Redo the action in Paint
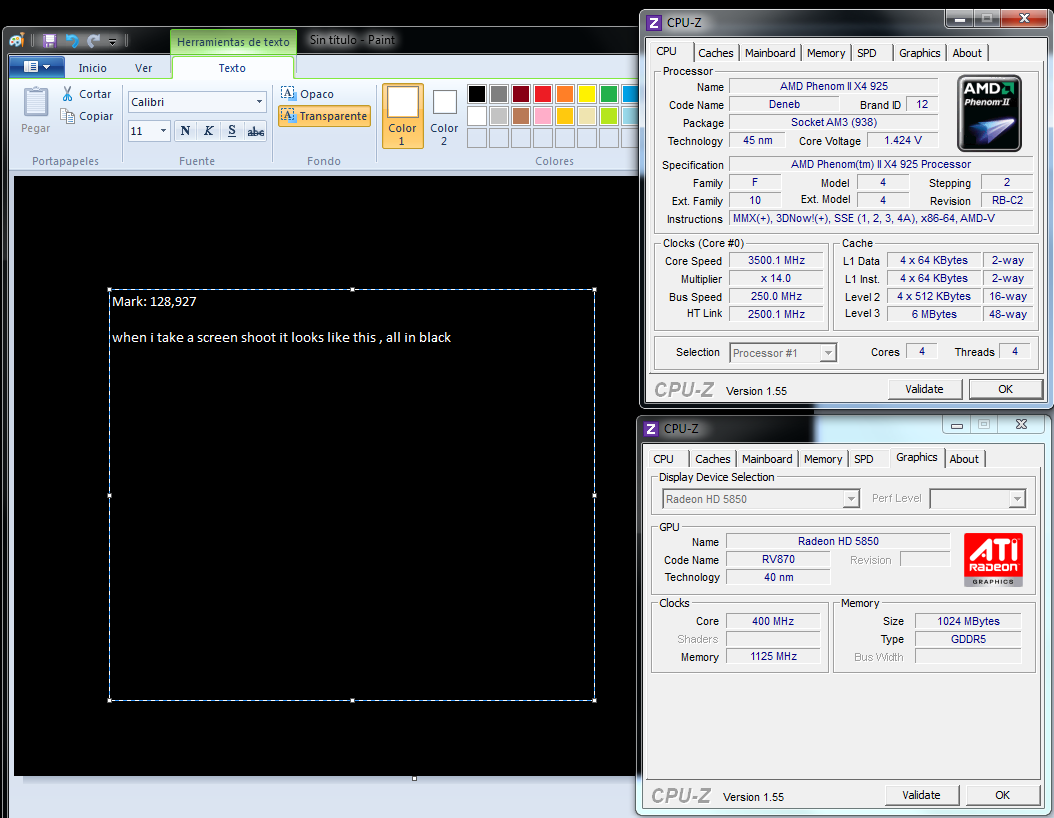Viewport: 1054px width, 818px height. [93, 40]
